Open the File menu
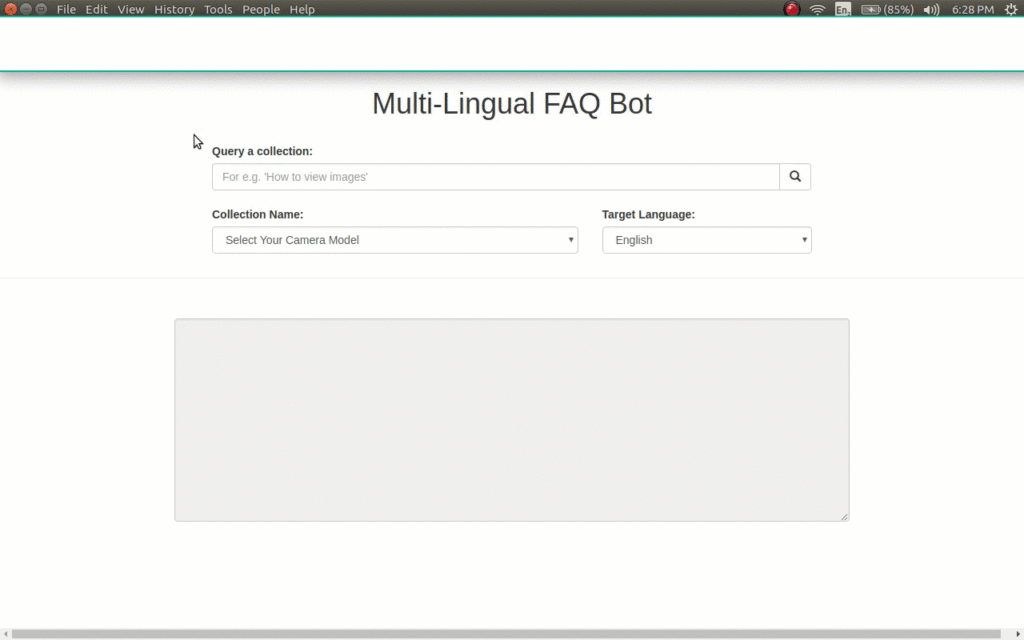Screen dimensions: 1024x640 [66, 10]
